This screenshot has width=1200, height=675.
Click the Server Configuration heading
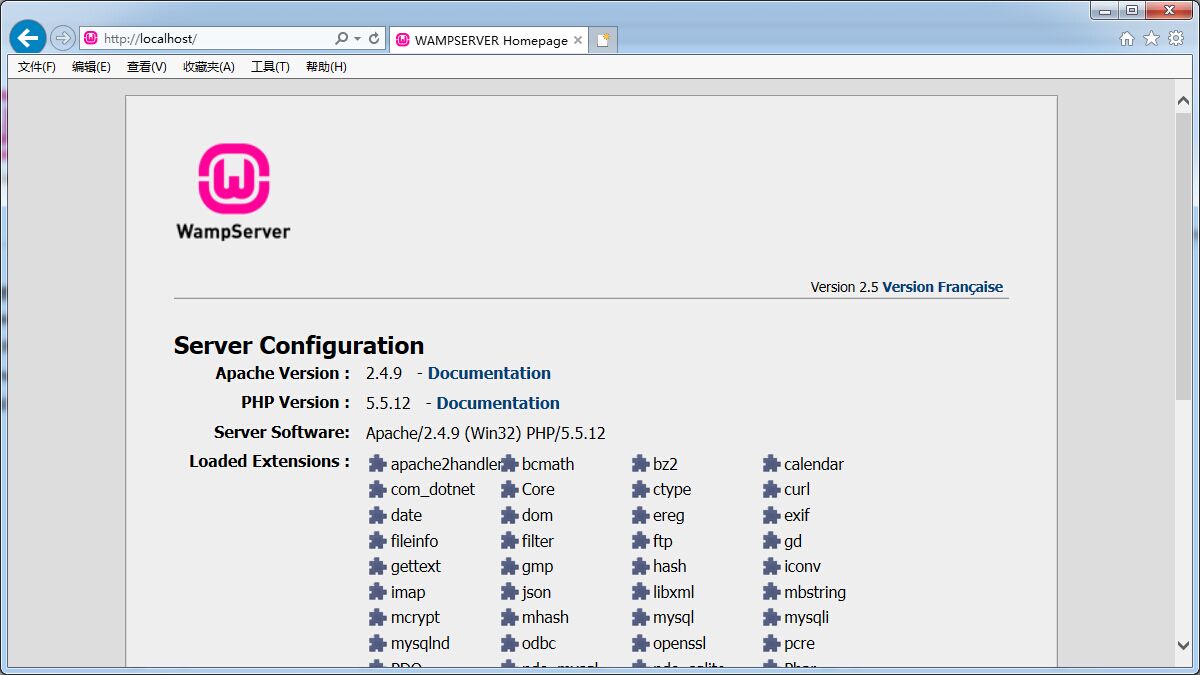299,345
